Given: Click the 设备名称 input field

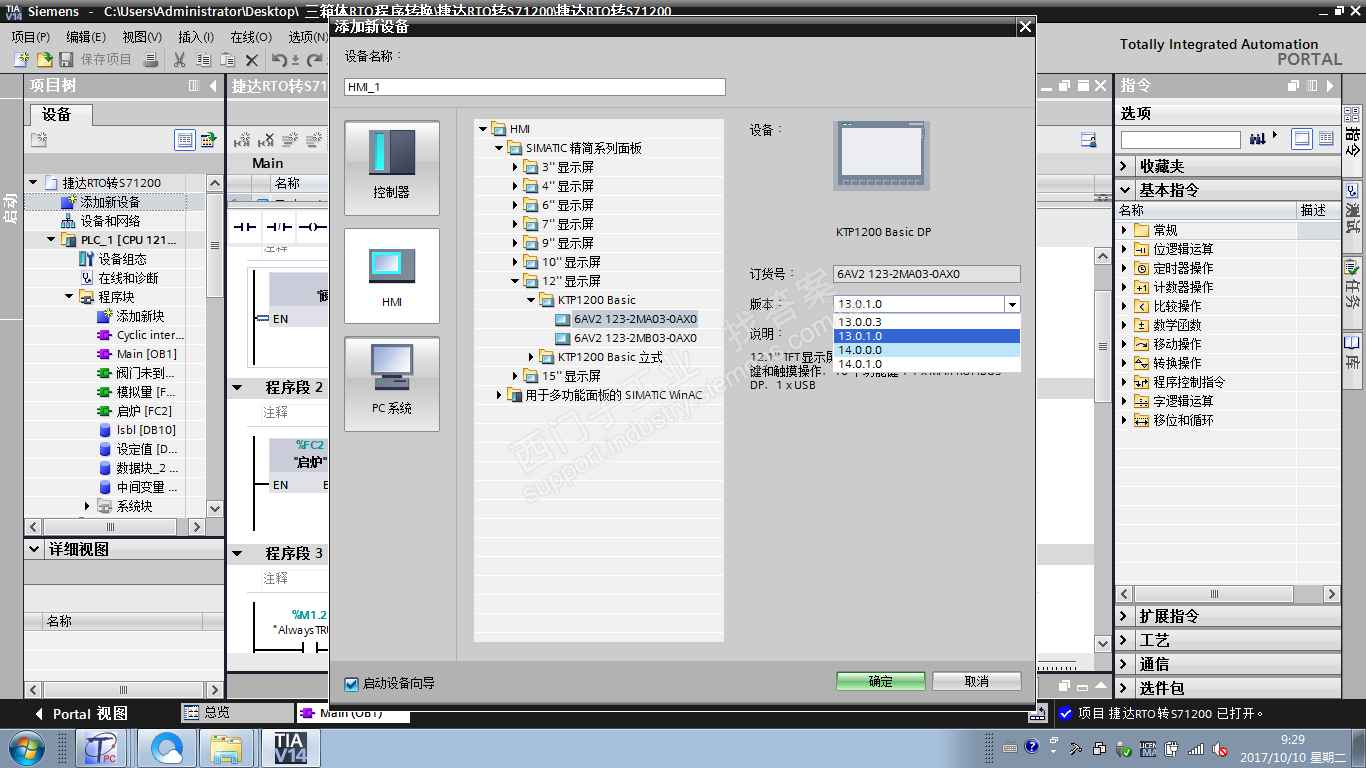Looking at the screenshot, I should tap(535, 87).
